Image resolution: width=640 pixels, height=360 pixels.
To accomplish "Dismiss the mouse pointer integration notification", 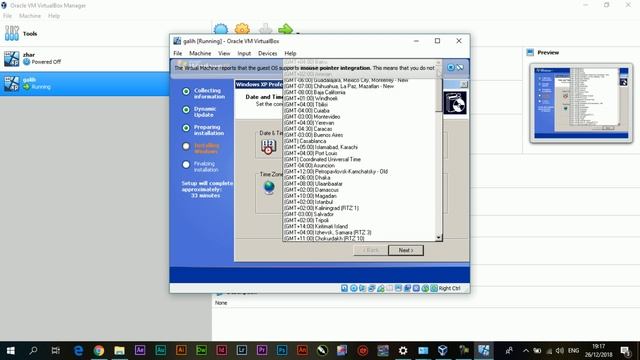I will (451, 67).
